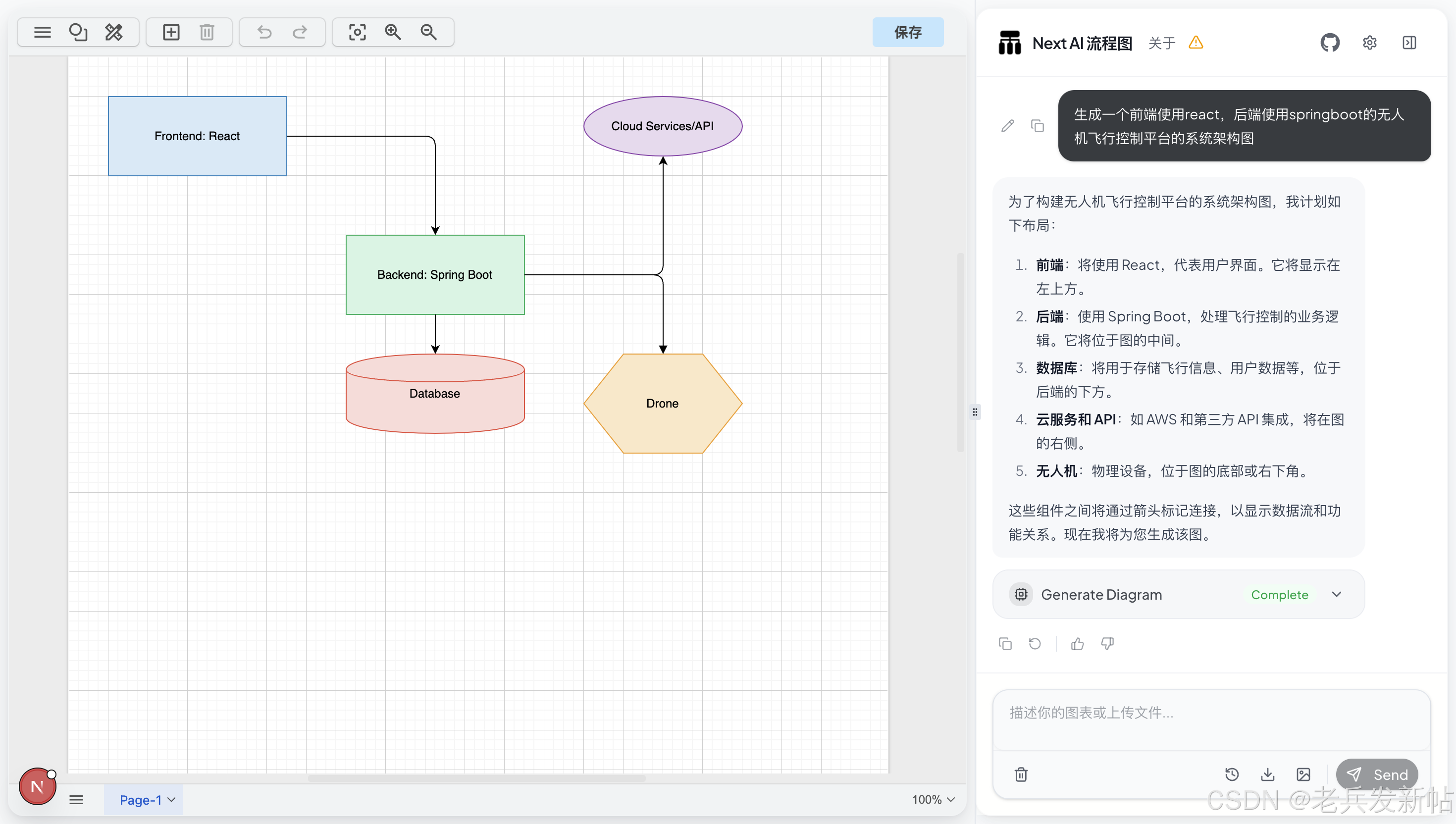Click the shapes panel icon in toolbar
The height and width of the screenshot is (824, 1456).
(x=78, y=32)
